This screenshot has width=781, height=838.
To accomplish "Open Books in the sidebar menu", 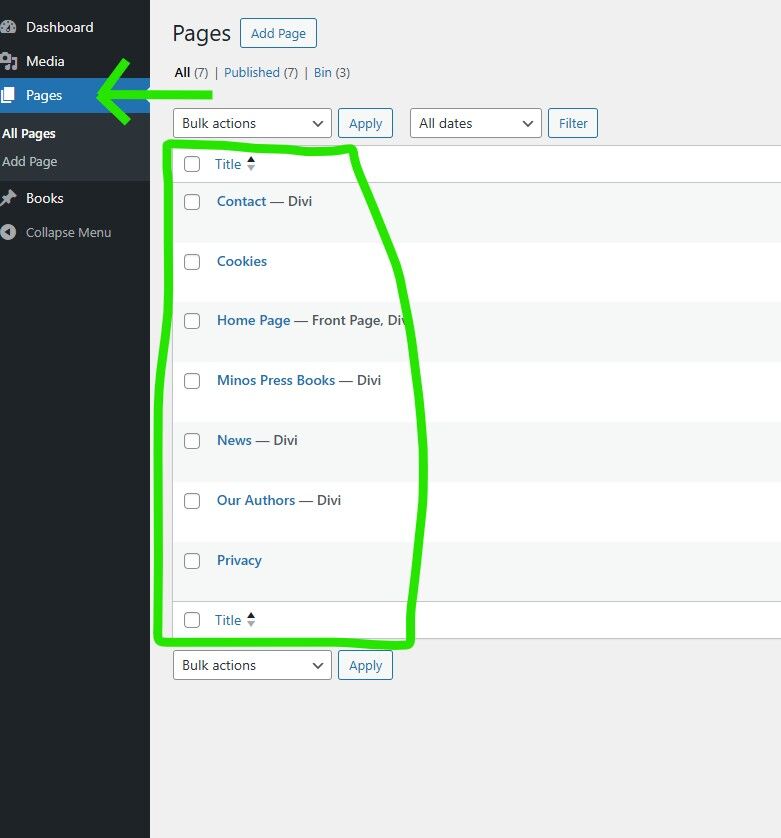I will click(45, 198).
